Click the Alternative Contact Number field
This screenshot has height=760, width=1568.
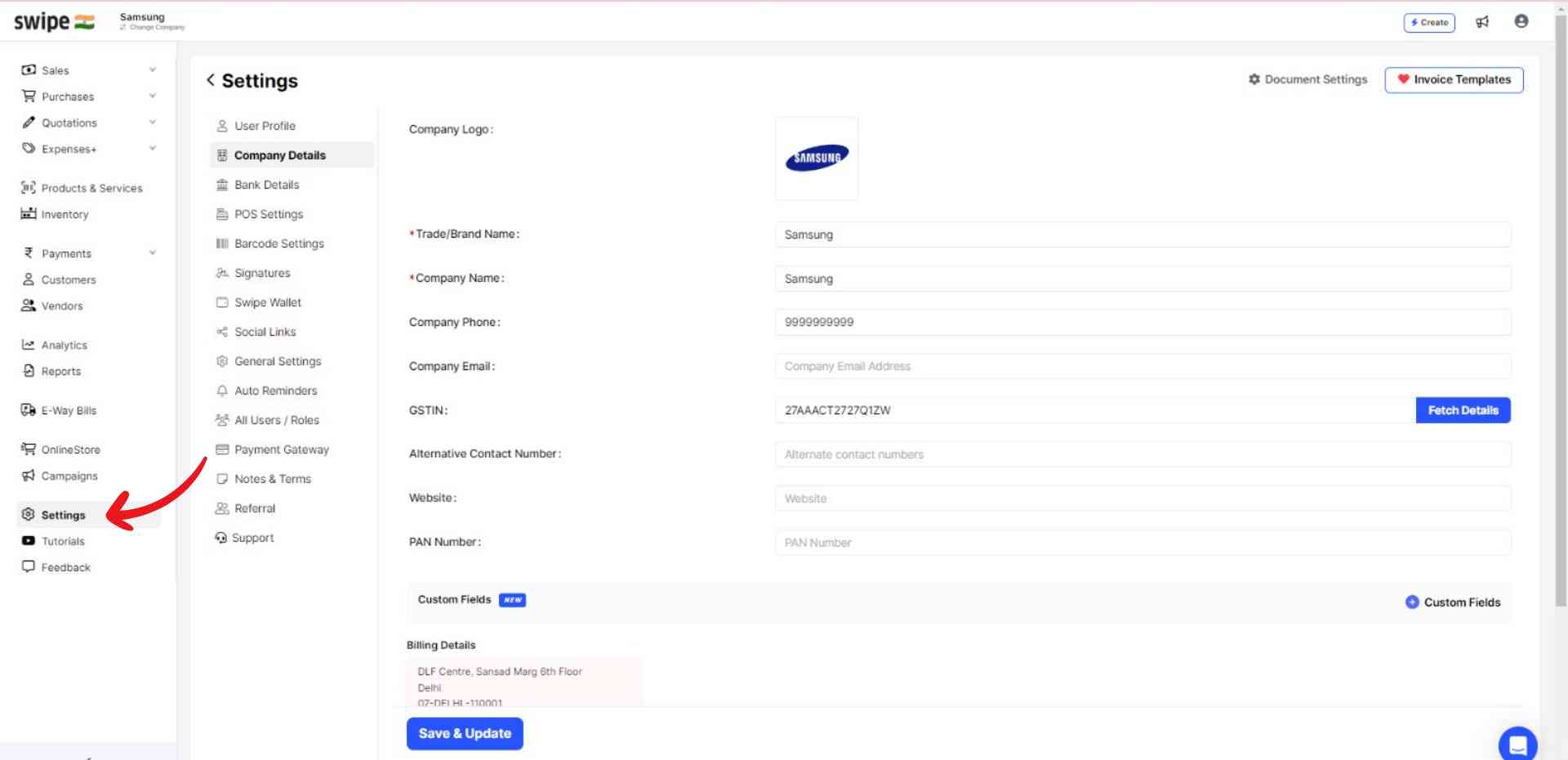(1143, 454)
